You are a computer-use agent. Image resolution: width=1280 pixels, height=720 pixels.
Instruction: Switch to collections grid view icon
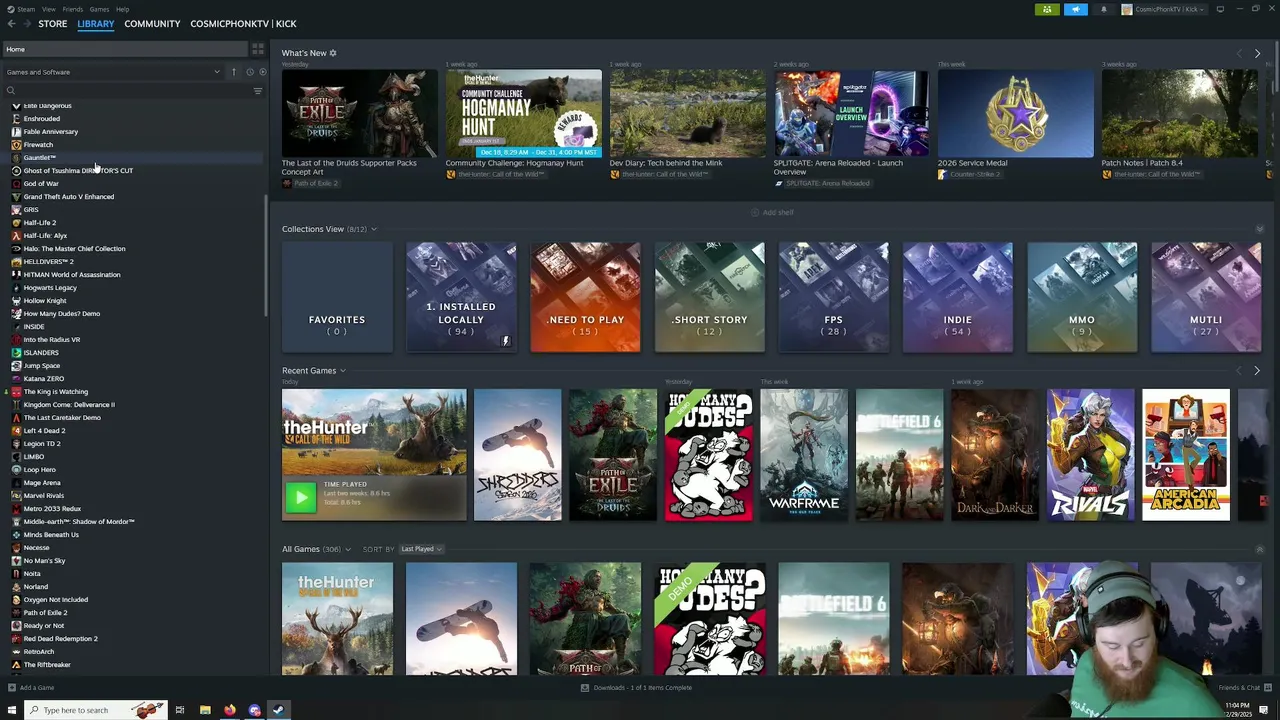pyautogui.click(x=258, y=49)
